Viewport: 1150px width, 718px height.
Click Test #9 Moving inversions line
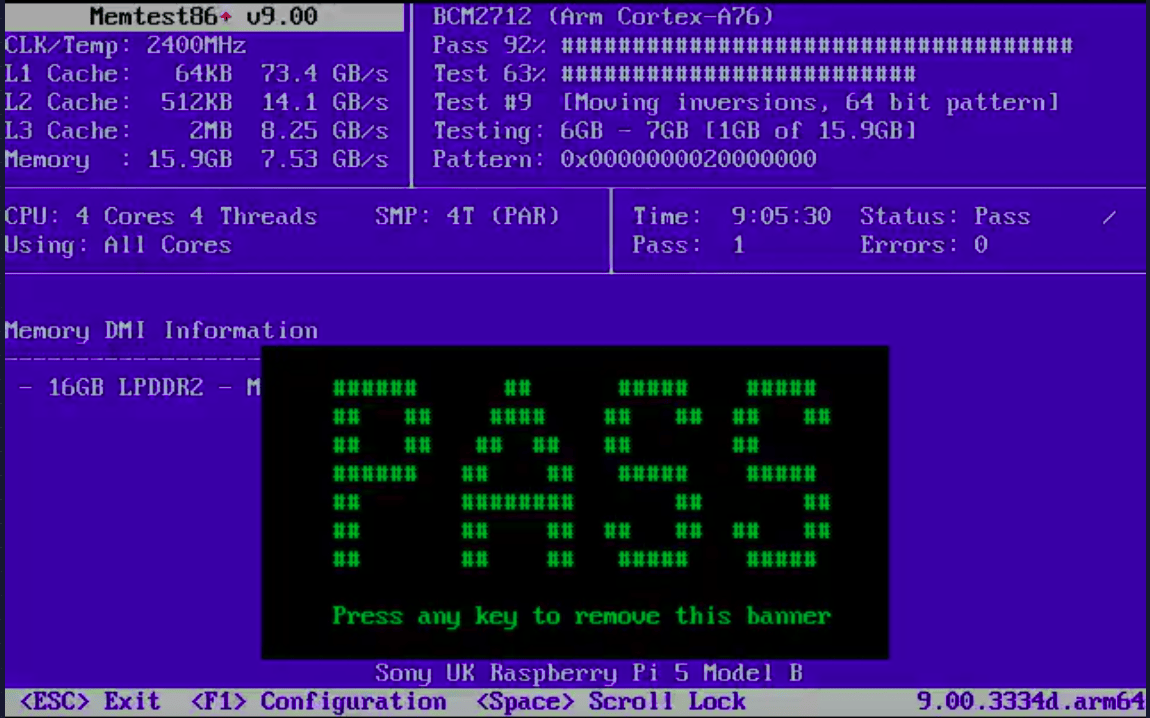[x=746, y=103]
